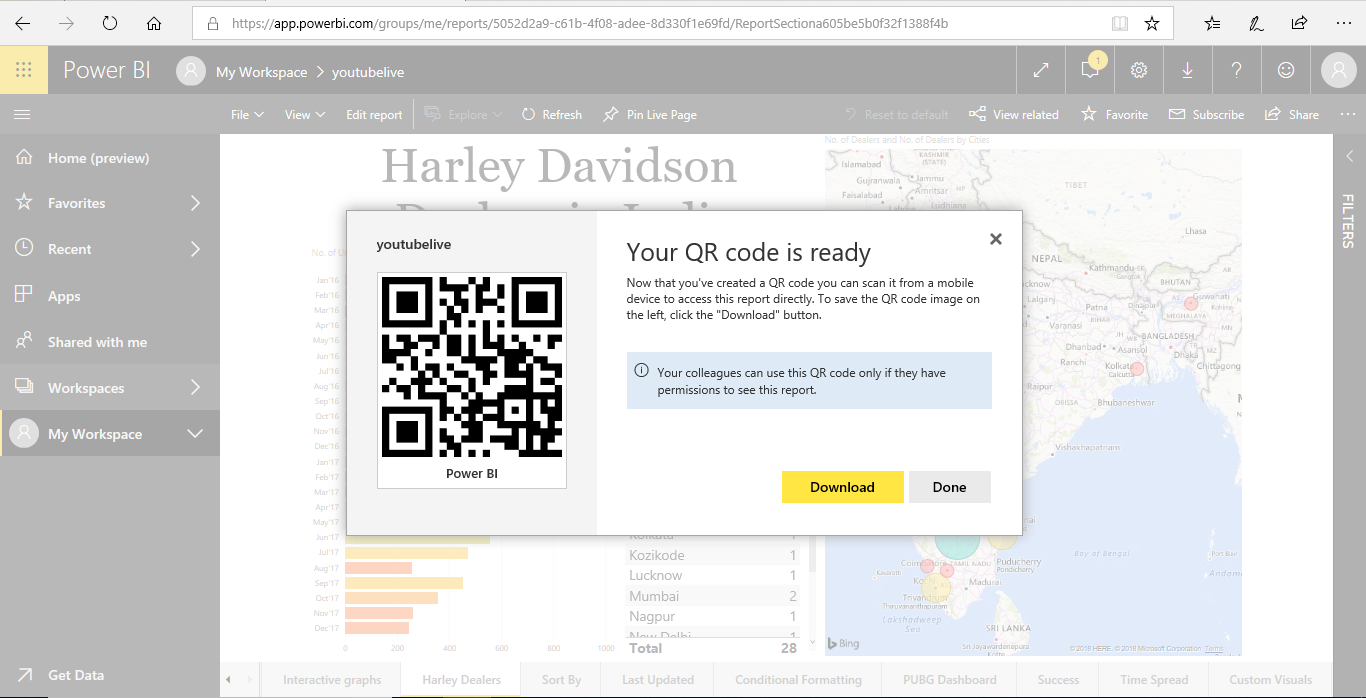Expand the Filters pane arrow
The image size is (1366, 698).
(x=1348, y=157)
